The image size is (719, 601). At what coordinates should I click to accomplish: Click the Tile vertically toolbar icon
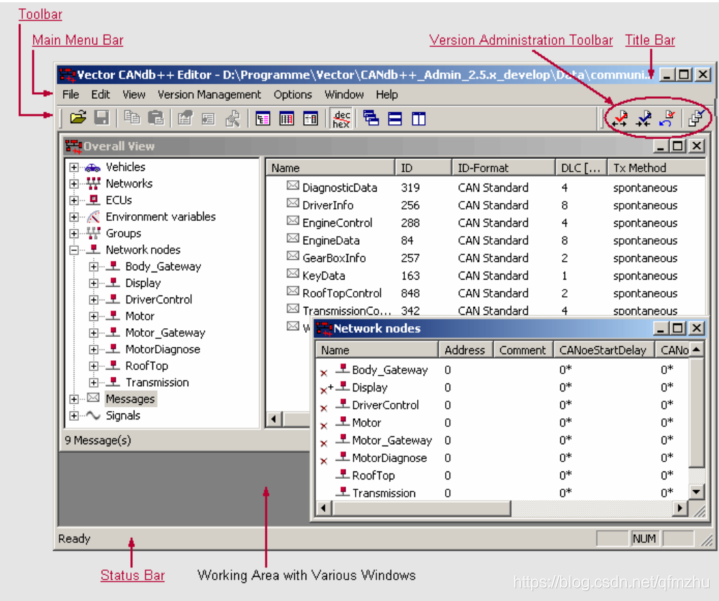(x=419, y=119)
